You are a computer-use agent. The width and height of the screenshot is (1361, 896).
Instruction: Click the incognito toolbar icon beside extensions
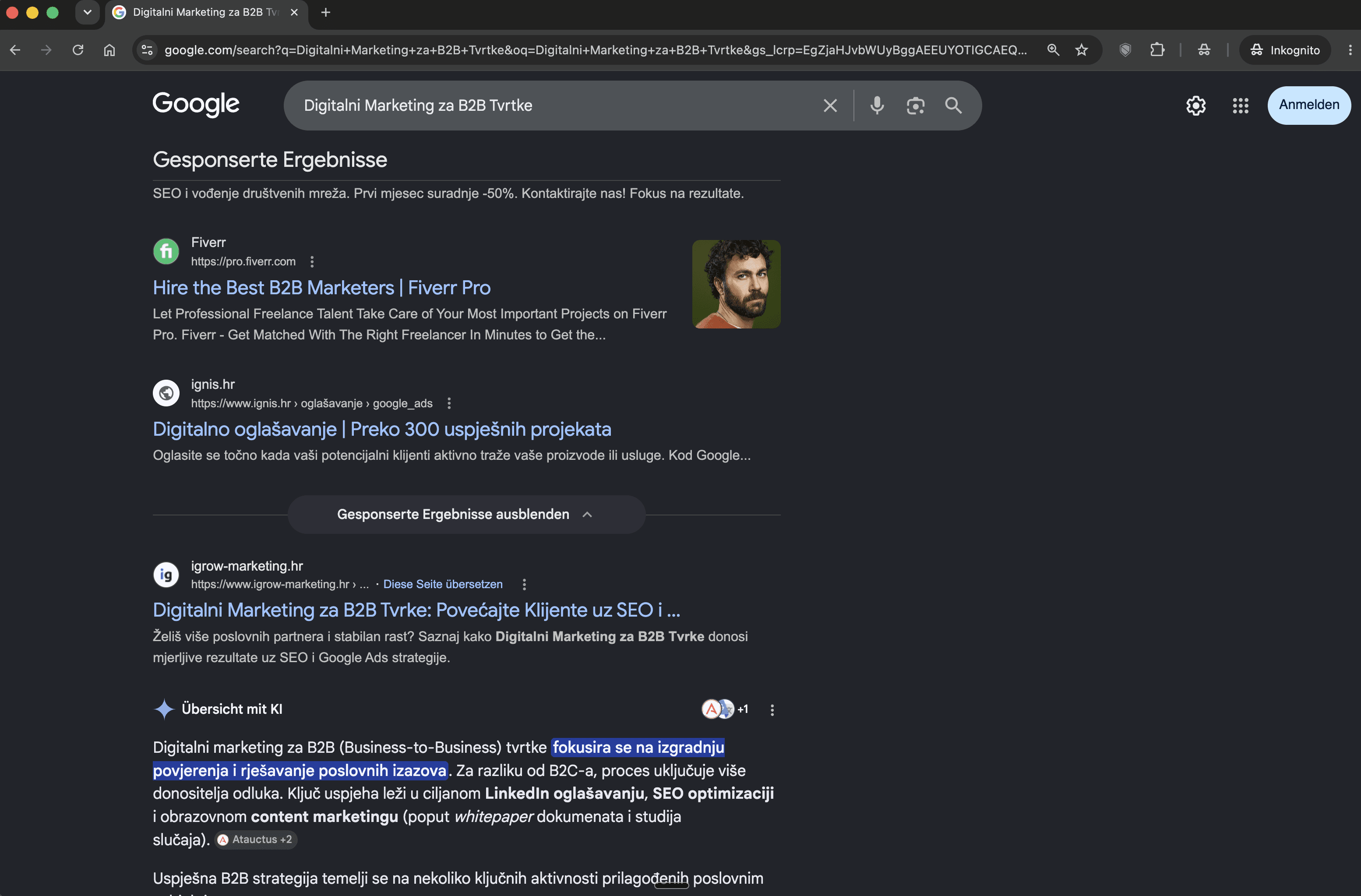(1204, 50)
